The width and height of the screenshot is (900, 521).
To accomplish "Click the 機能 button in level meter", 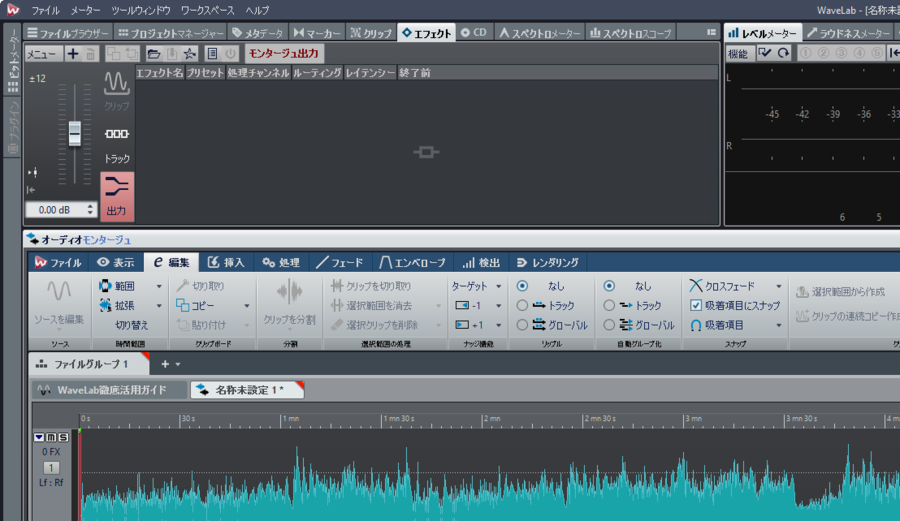I will (x=738, y=53).
